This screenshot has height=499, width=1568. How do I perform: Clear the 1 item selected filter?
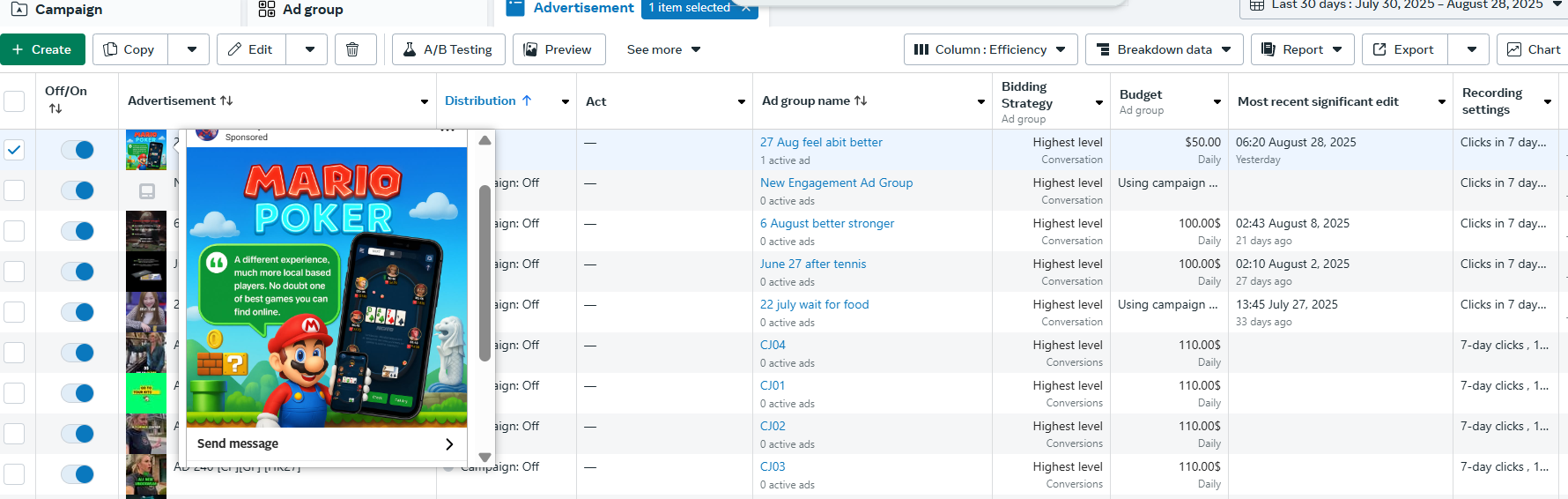pyautogui.click(x=745, y=7)
